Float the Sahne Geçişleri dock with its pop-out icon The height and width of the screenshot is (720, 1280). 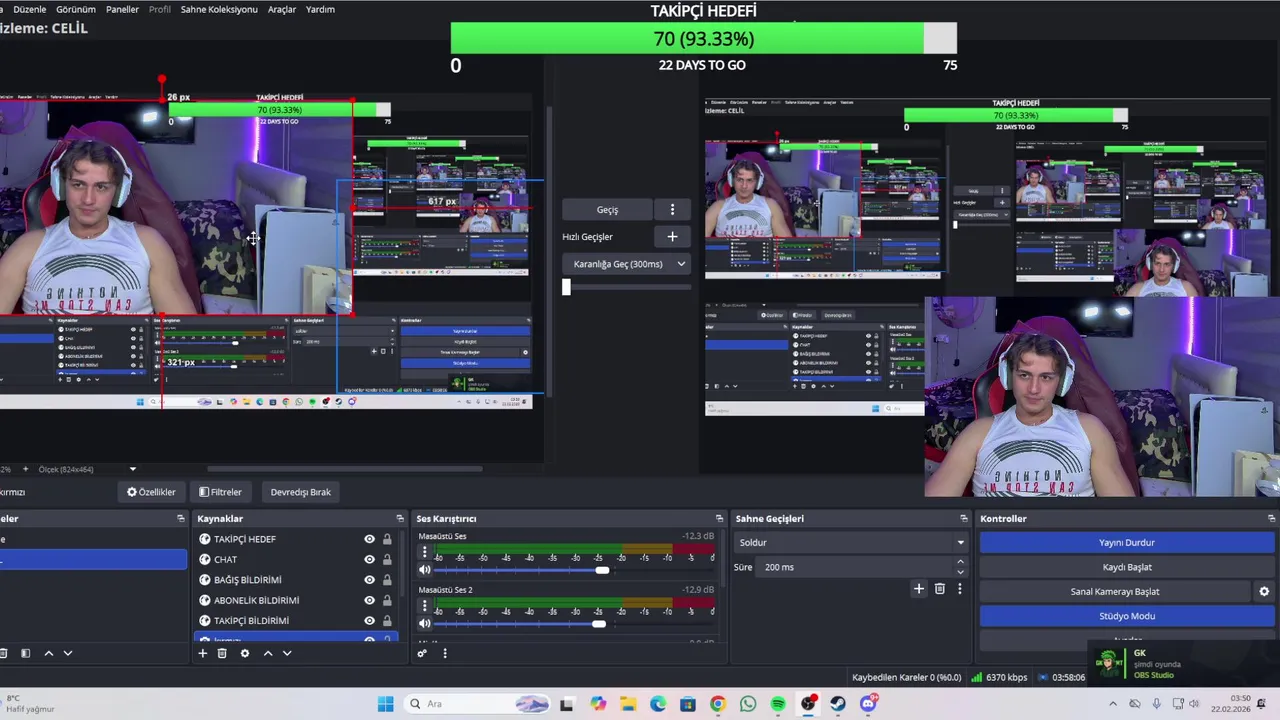coord(964,518)
